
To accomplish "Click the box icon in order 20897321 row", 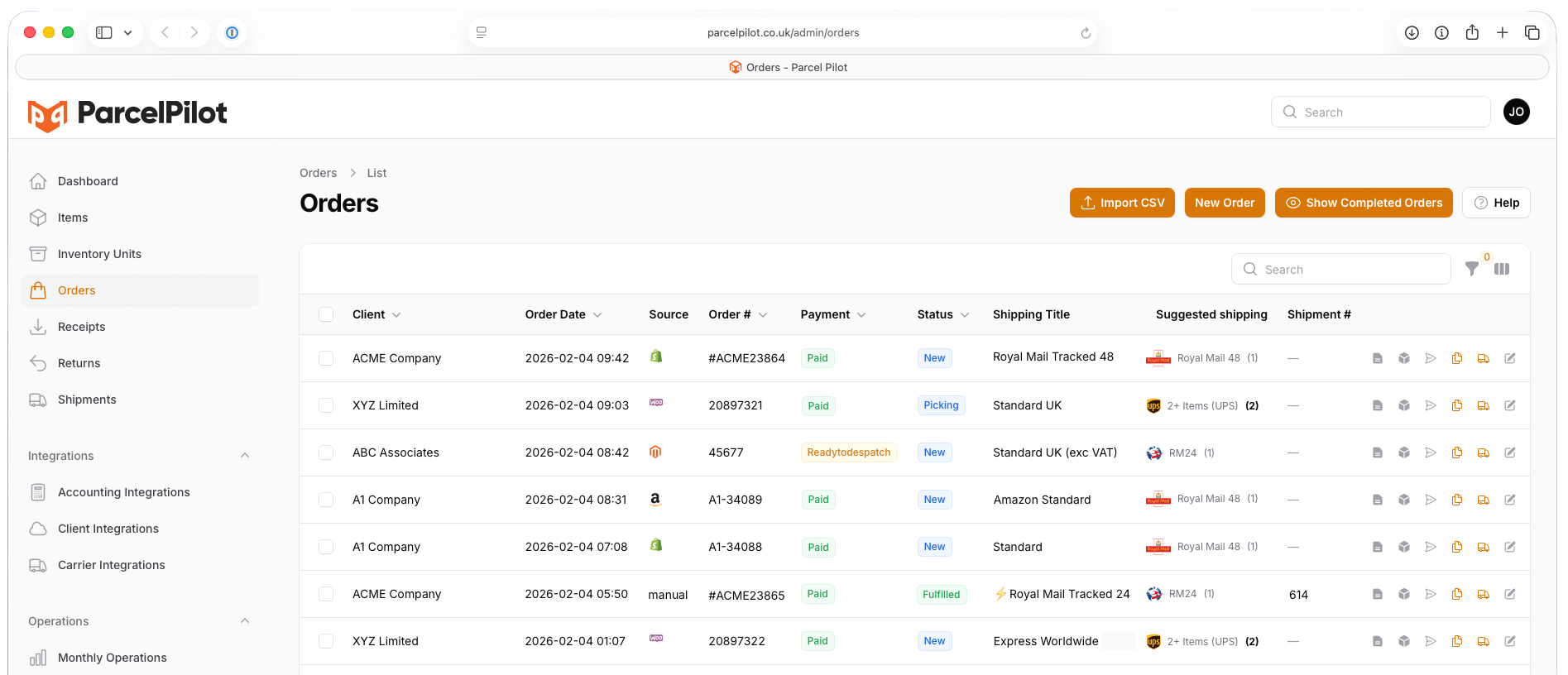I will (x=1404, y=405).
